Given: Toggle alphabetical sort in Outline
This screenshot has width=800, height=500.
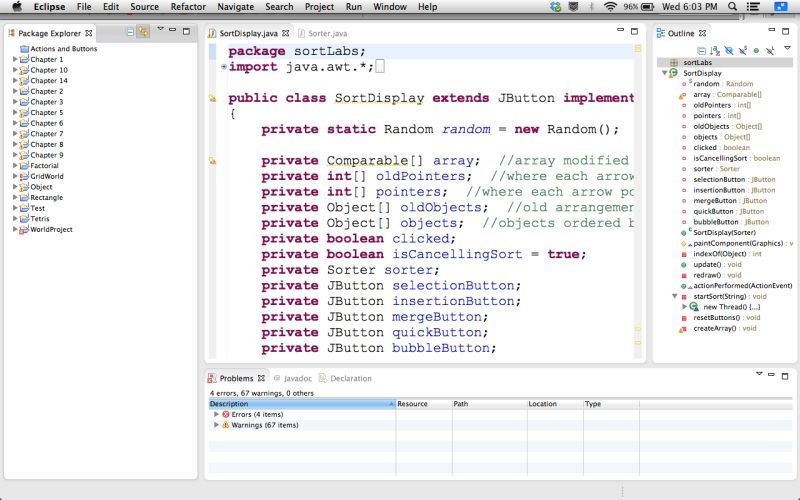Looking at the screenshot, I should (x=715, y=51).
